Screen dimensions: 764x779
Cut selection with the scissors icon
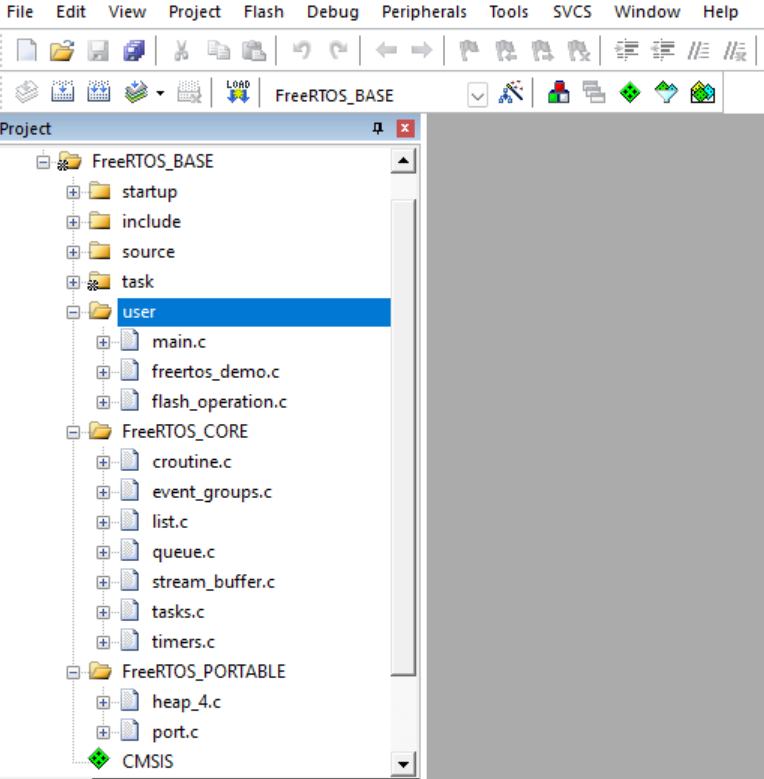click(x=181, y=50)
